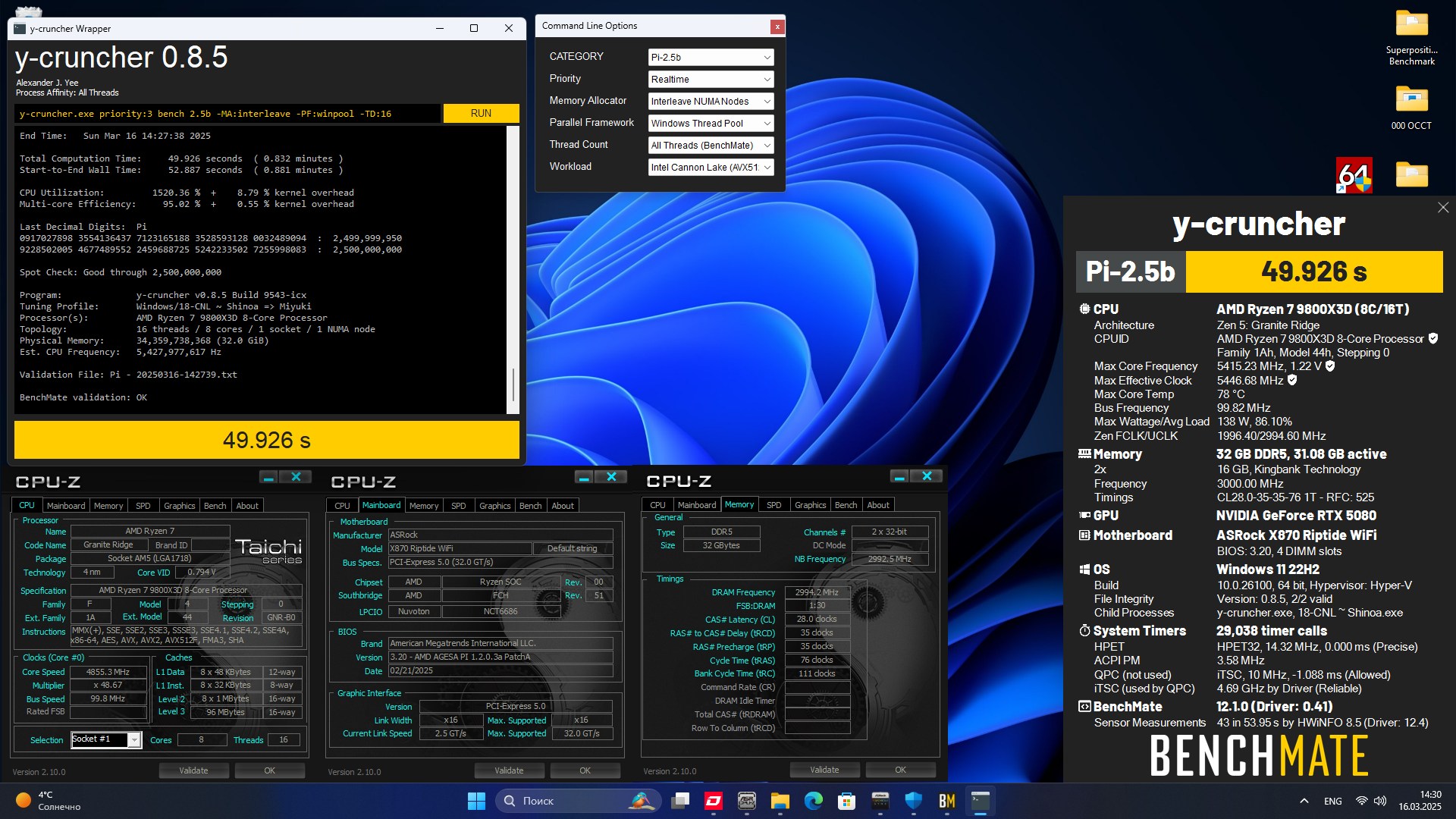Screen dimensions: 1456x819
Task: Open the ASRock motherboard utility taskbar icon
Action: pos(747,801)
